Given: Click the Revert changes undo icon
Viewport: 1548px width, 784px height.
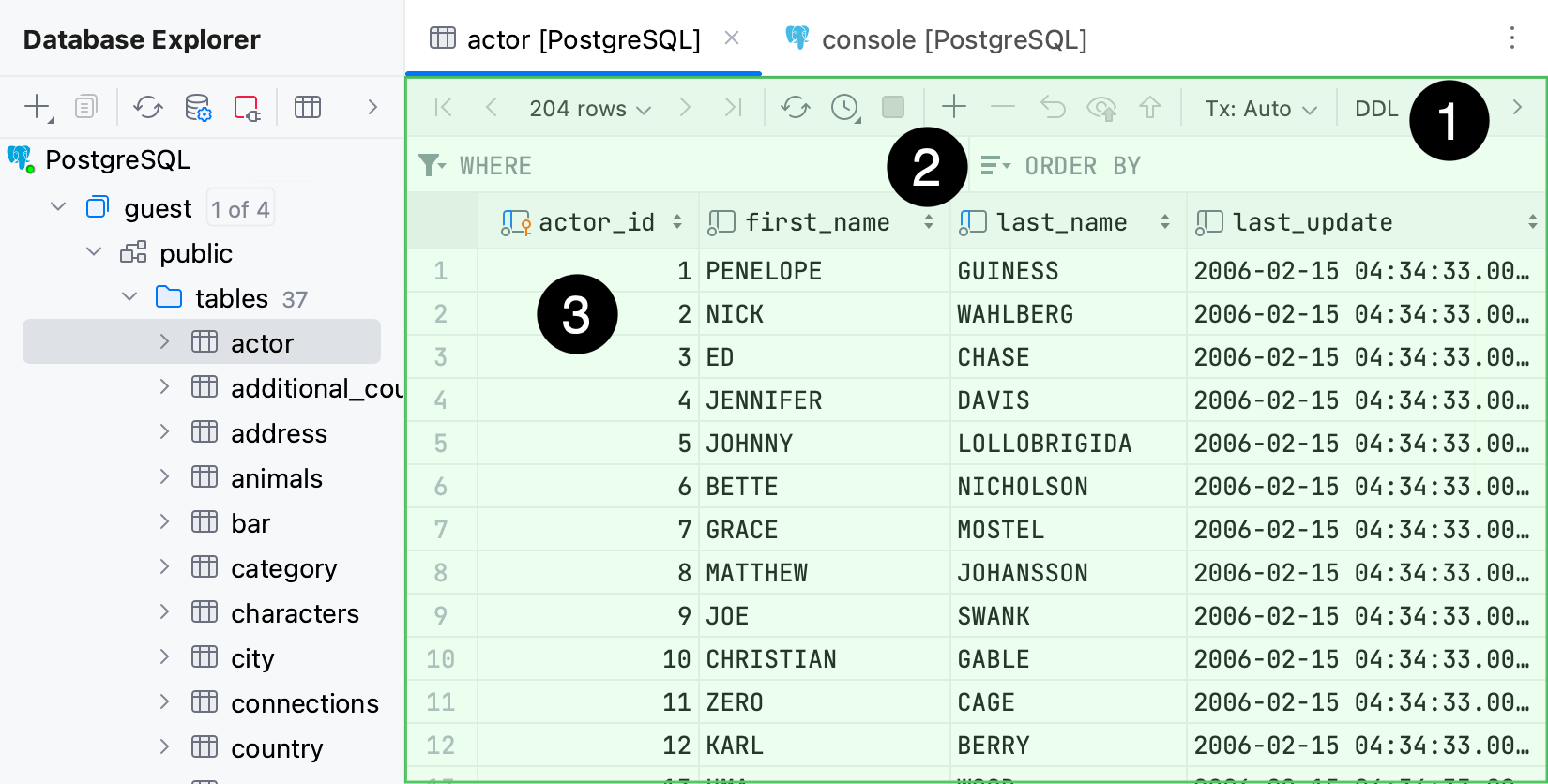Looking at the screenshot, I should (1053, 108).
